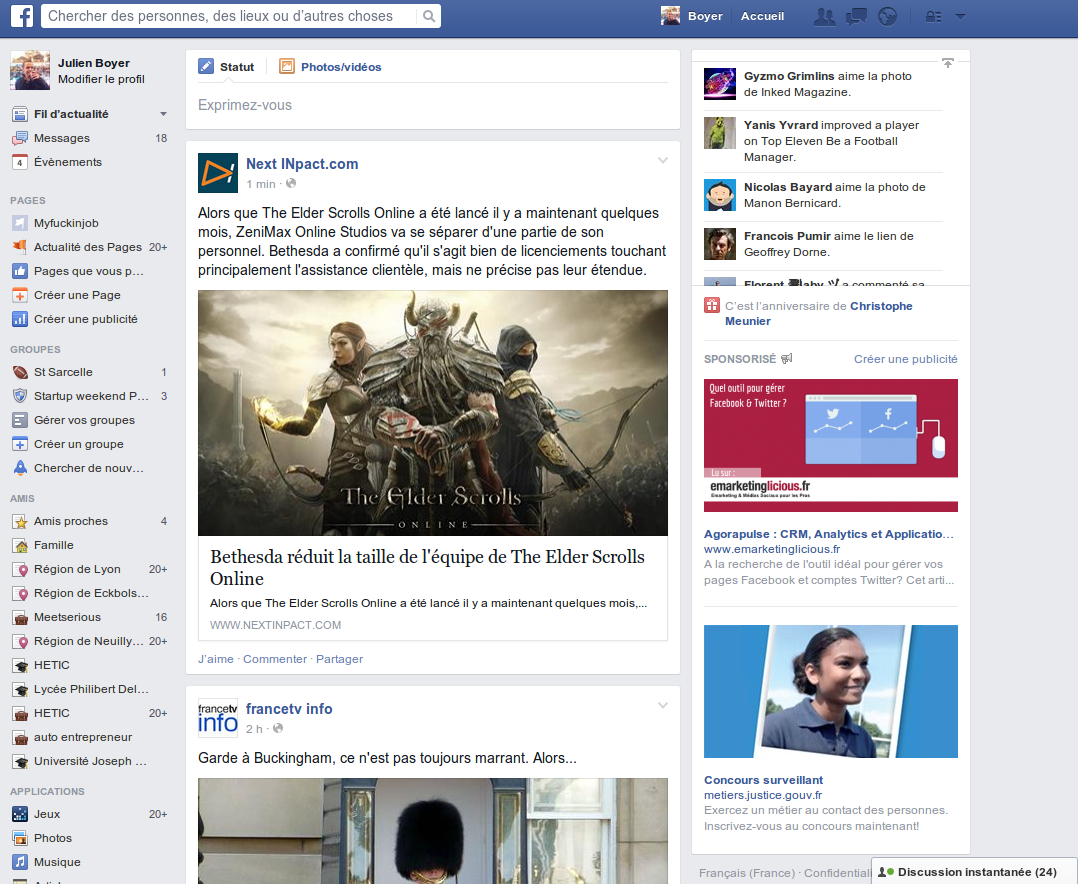Click Créer une publicité link in sponsored section
The height and width of the screenshot is (884, 1078).
905,359
